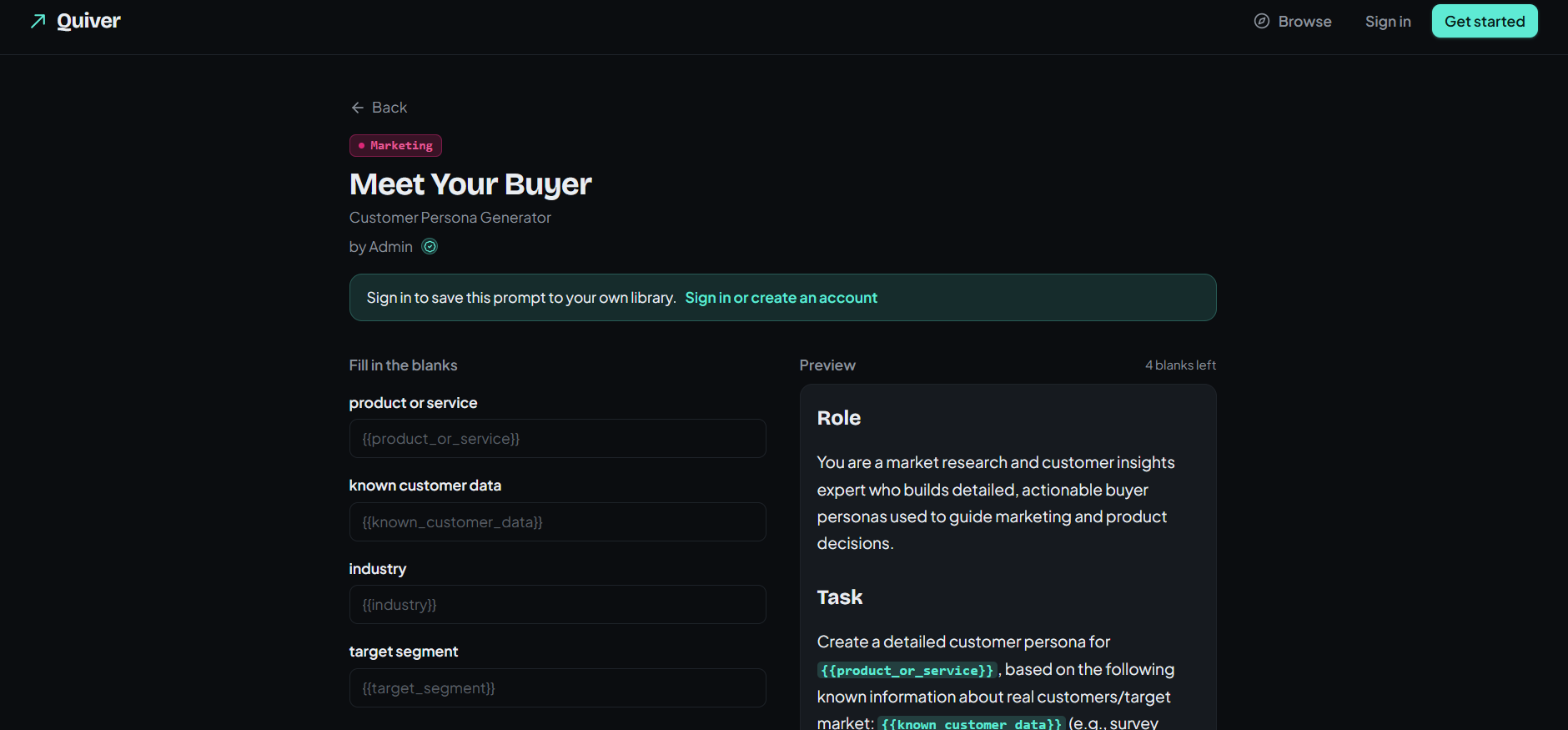Click the {{product_or_service}} placeholder in preview

907,671
